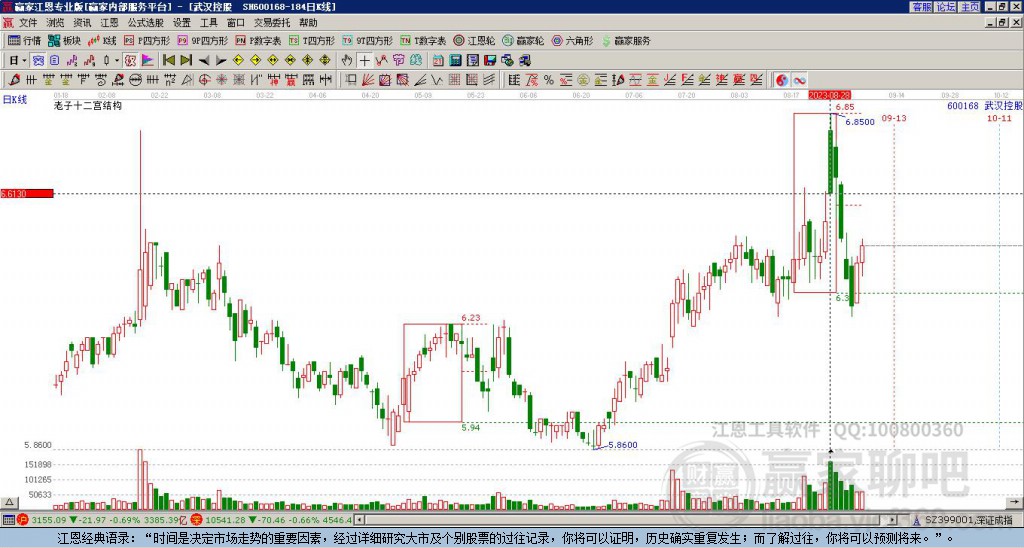The height and width of the screenshot is (548, 1024).
Task: Step chart left with black arrow
Action: click(x=204, y=61)
